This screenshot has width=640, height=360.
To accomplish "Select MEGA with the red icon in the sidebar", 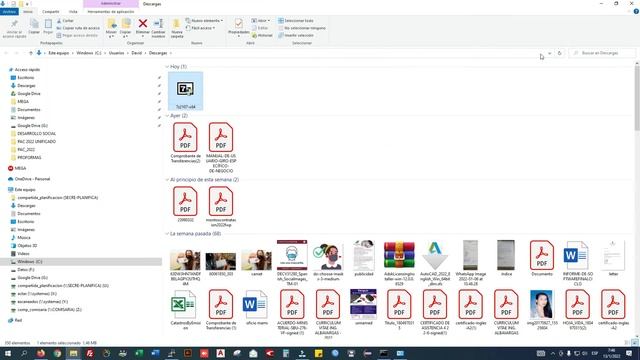I will 20,168.
